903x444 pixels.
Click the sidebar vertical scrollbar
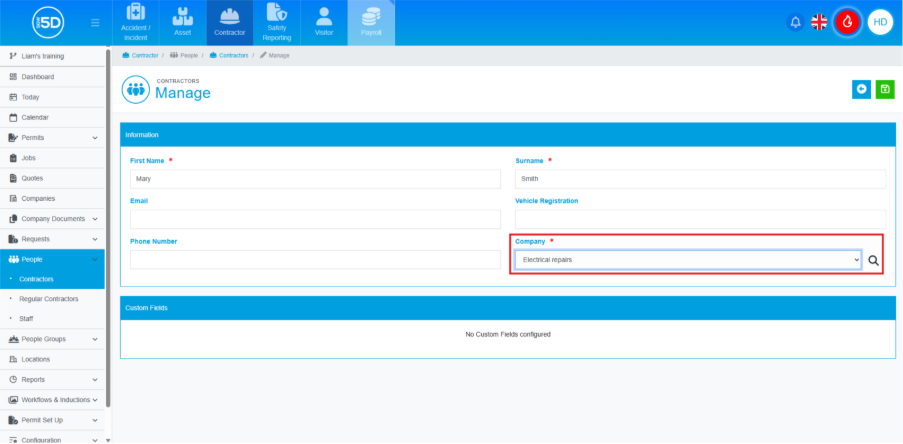[x=108, y=228]
